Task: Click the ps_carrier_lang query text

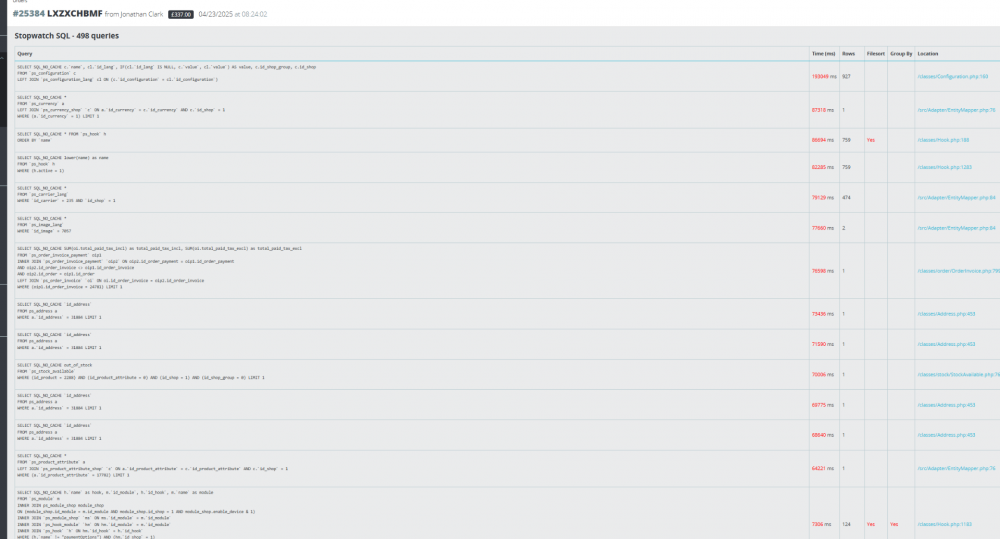Action: tap(66, 195)
